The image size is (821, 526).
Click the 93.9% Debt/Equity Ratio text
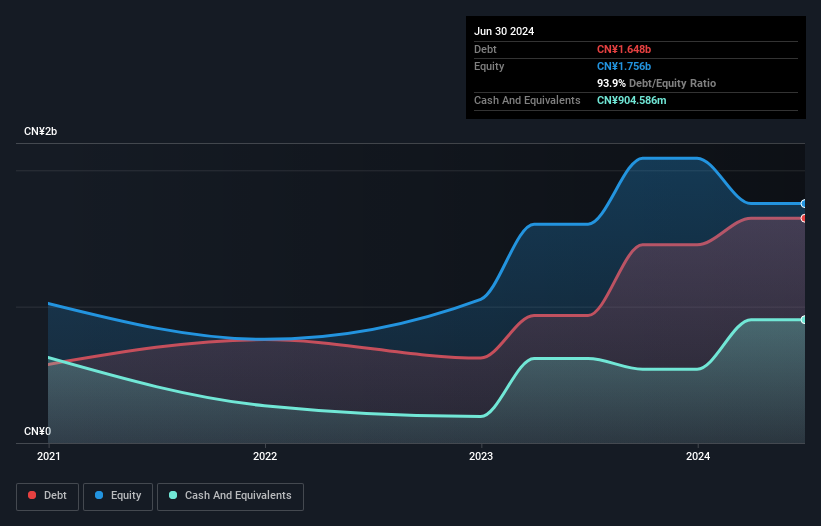[656, 83]
